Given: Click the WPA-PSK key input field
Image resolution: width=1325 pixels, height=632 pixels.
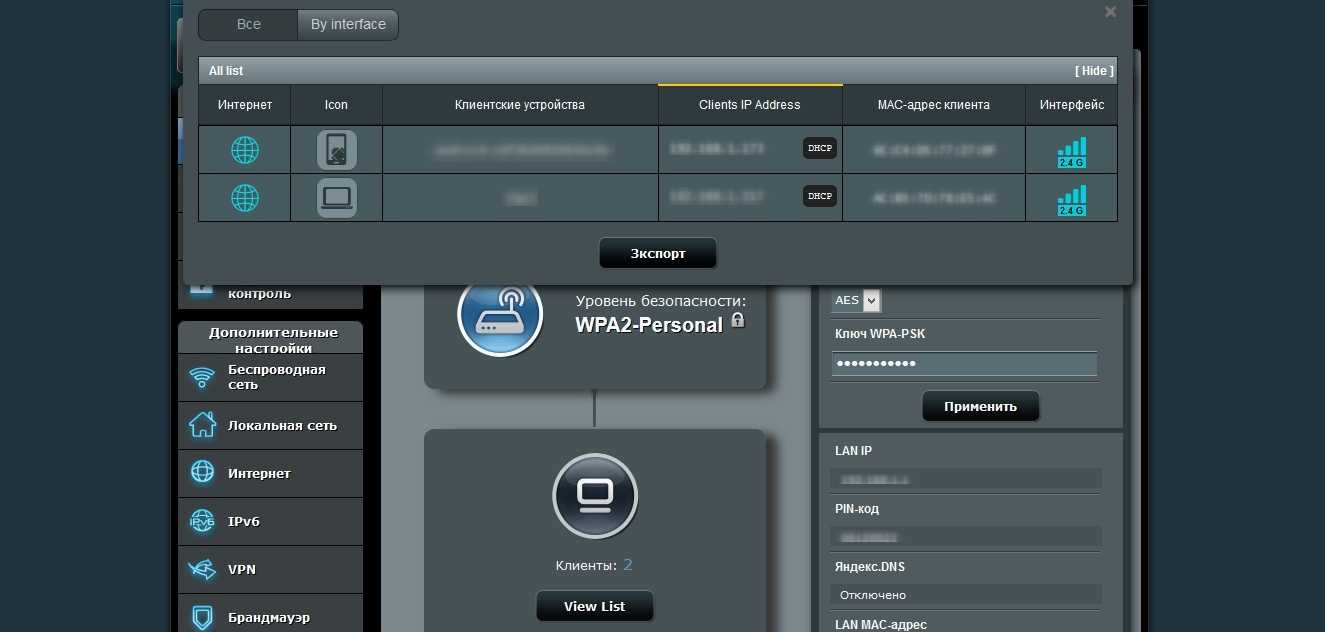Looking at the screenshot, I should pos(964,364).
